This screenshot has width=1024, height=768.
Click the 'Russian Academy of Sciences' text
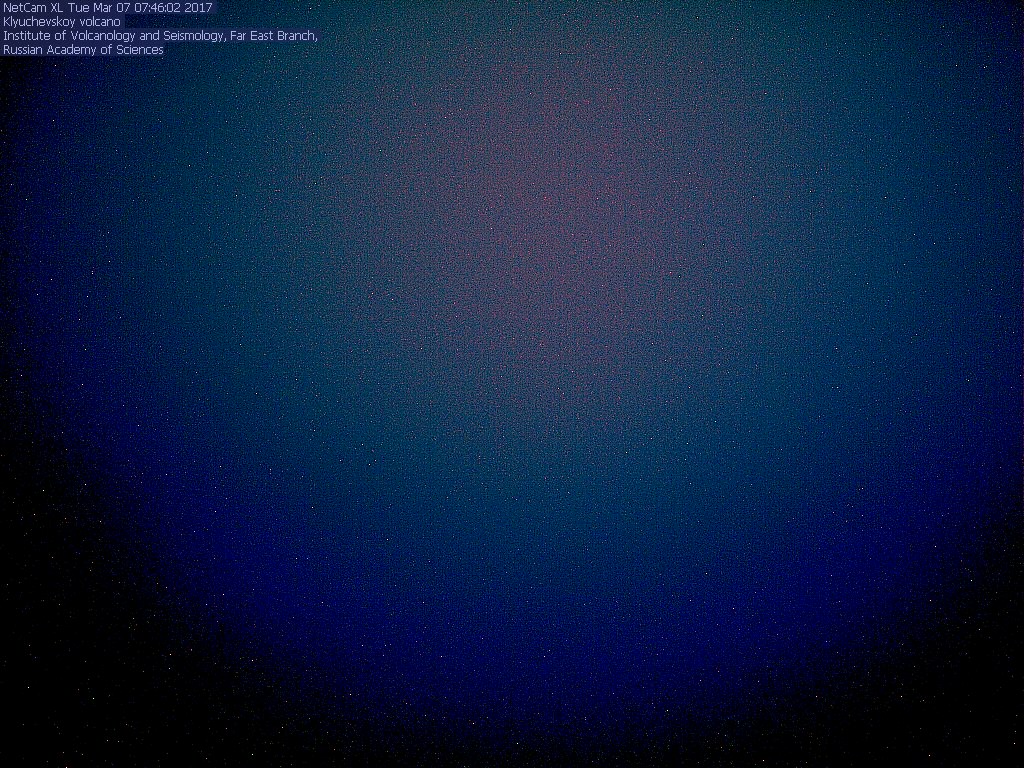click(x=83, y=50)
